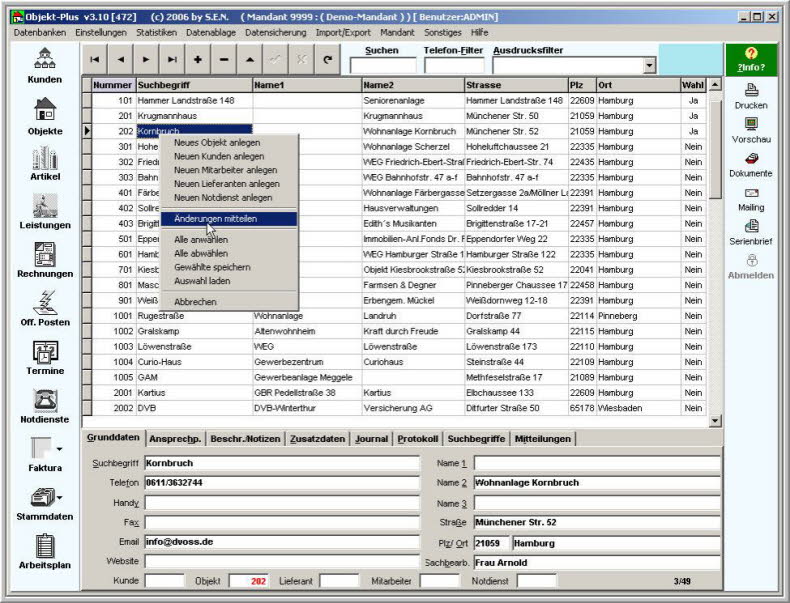Click the Email field with info@dvoss.de
This screenshot has width=790, height=603.
pyautogui.click(x=282, y=542)
